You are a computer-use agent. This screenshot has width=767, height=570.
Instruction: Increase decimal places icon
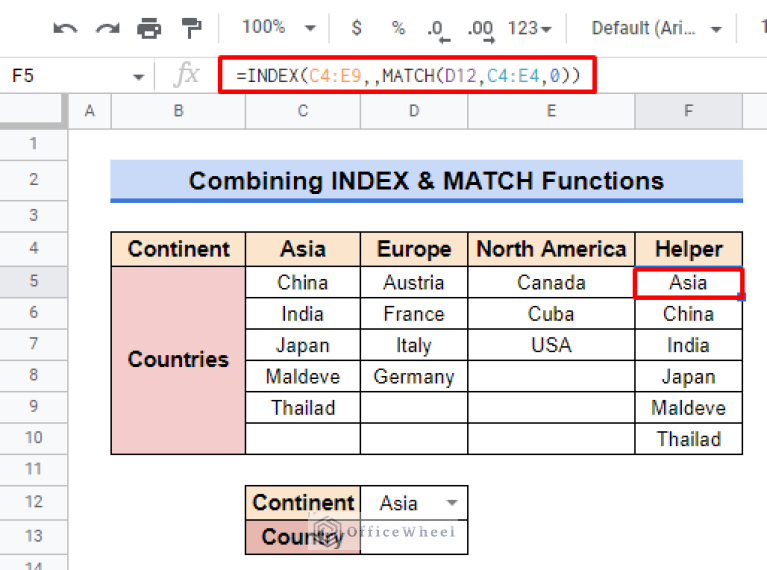tap(481, 30)
